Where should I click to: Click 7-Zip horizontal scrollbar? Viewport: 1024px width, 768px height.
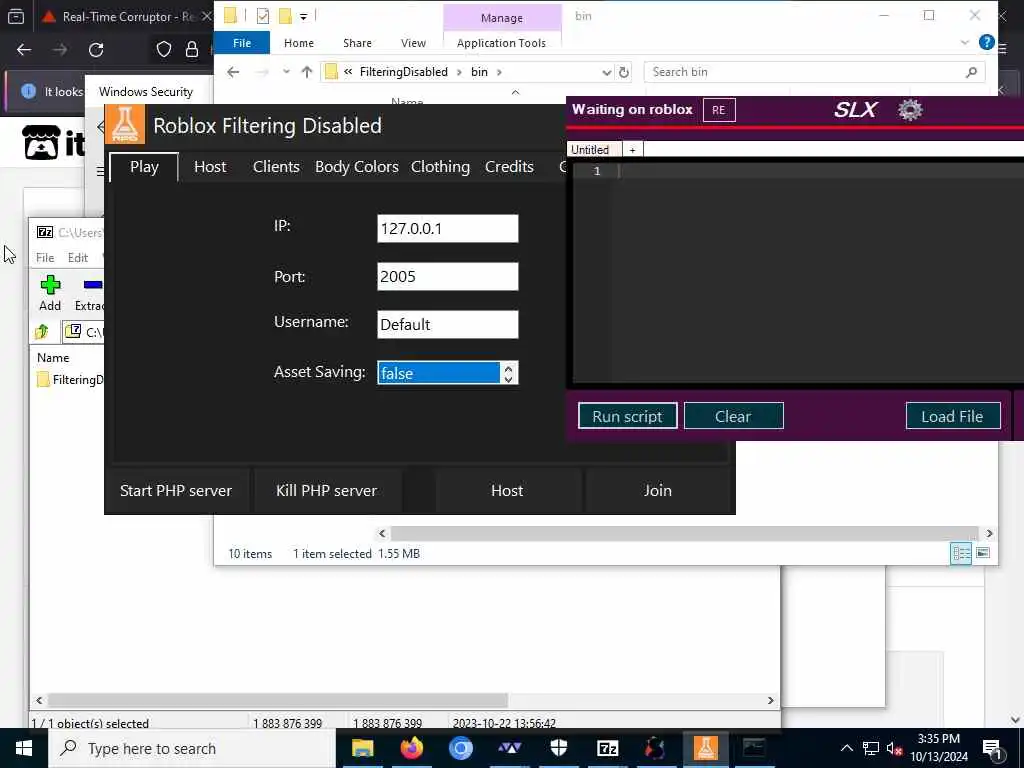point(278,700)
